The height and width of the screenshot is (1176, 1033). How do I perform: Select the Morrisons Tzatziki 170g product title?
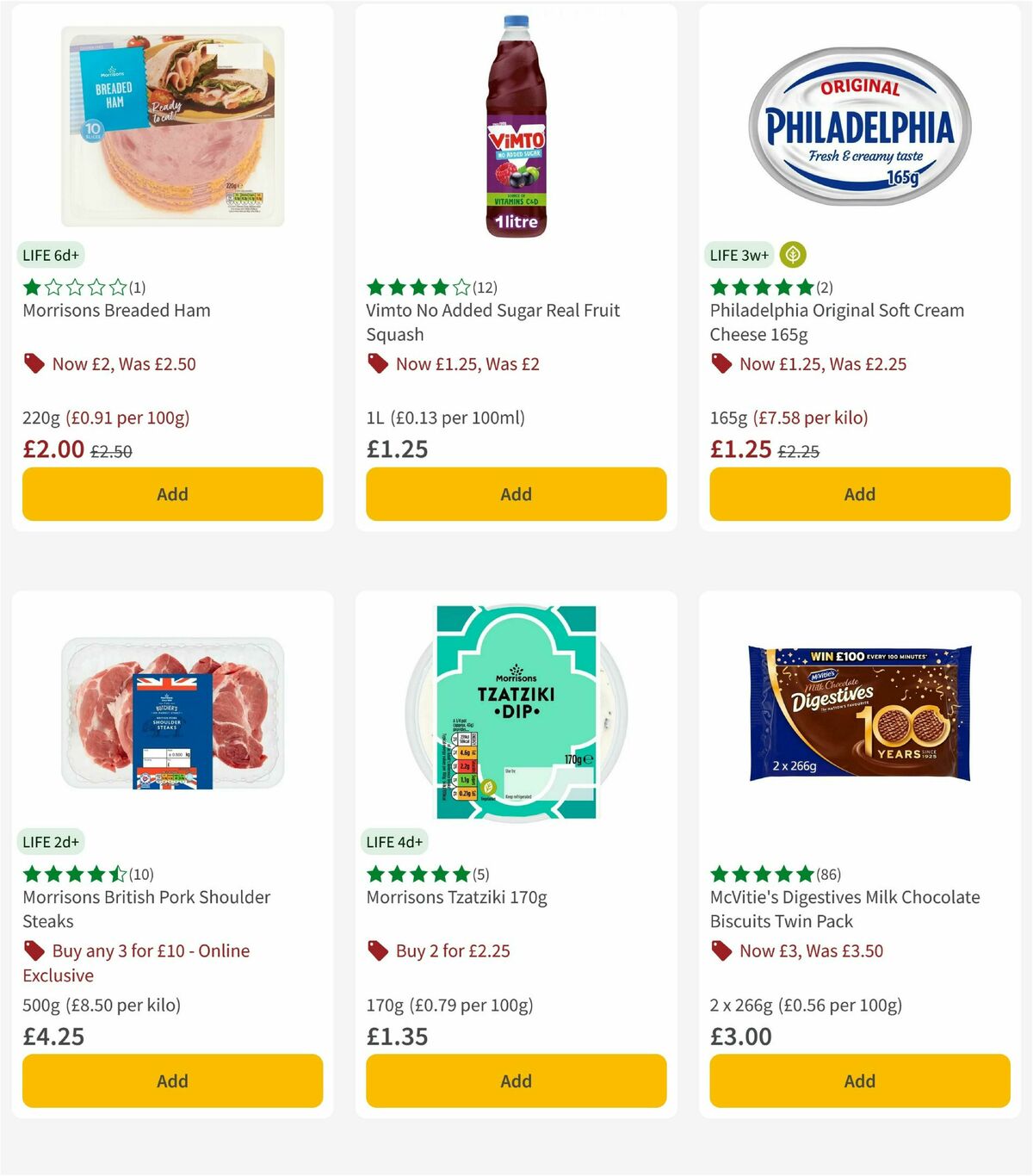pyautogui.click(x=455, y=897)
